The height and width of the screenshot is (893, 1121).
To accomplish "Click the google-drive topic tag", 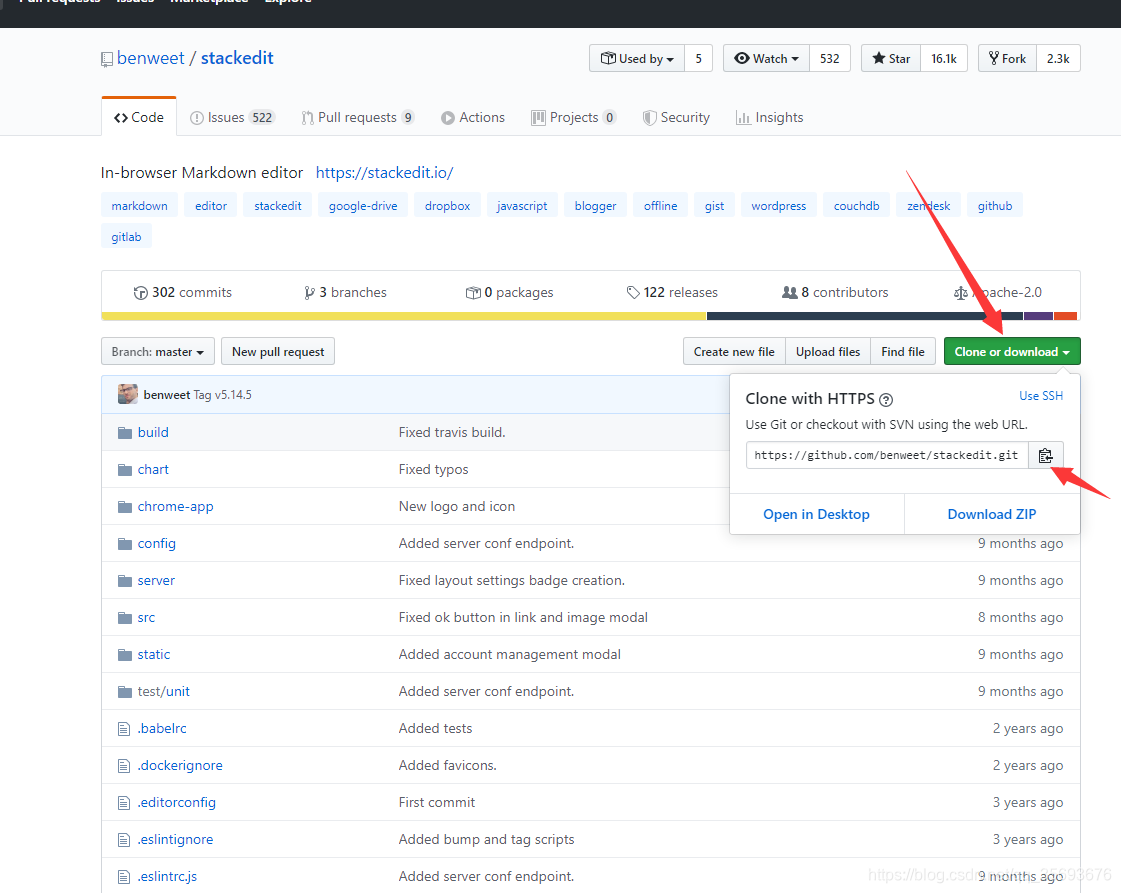I will click(363, 206).
